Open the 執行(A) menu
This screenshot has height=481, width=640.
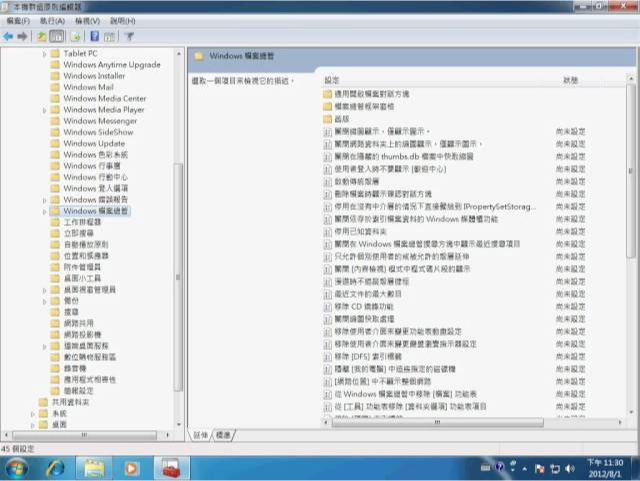52,21
